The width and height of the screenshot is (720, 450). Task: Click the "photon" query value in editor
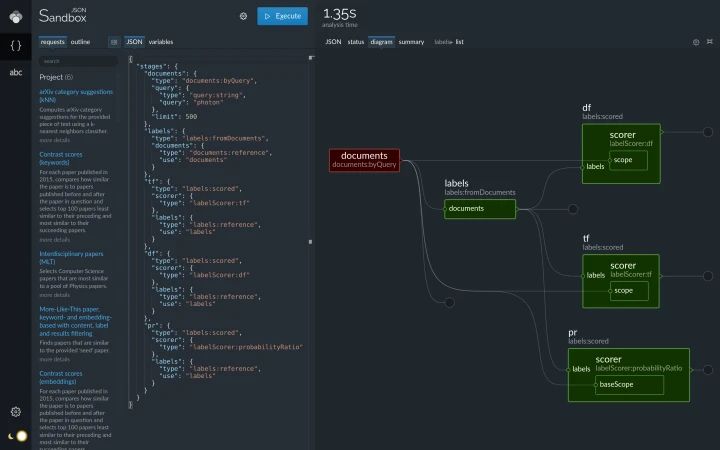[x=207, y=102]
